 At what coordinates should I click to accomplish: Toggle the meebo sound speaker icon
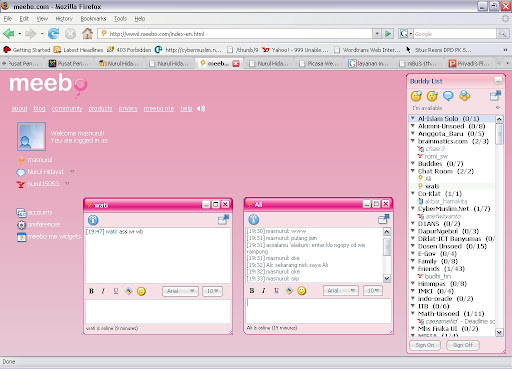tap(201, 109)
